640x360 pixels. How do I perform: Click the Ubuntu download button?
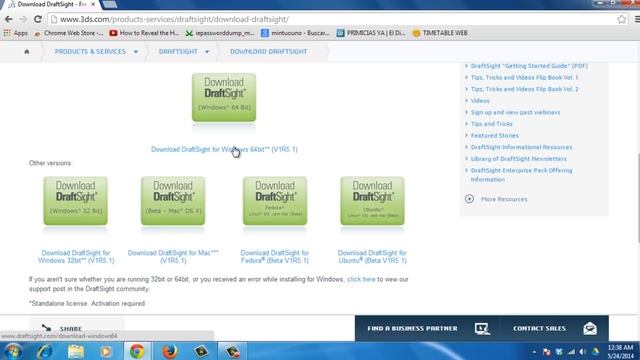tap(372, 201)
